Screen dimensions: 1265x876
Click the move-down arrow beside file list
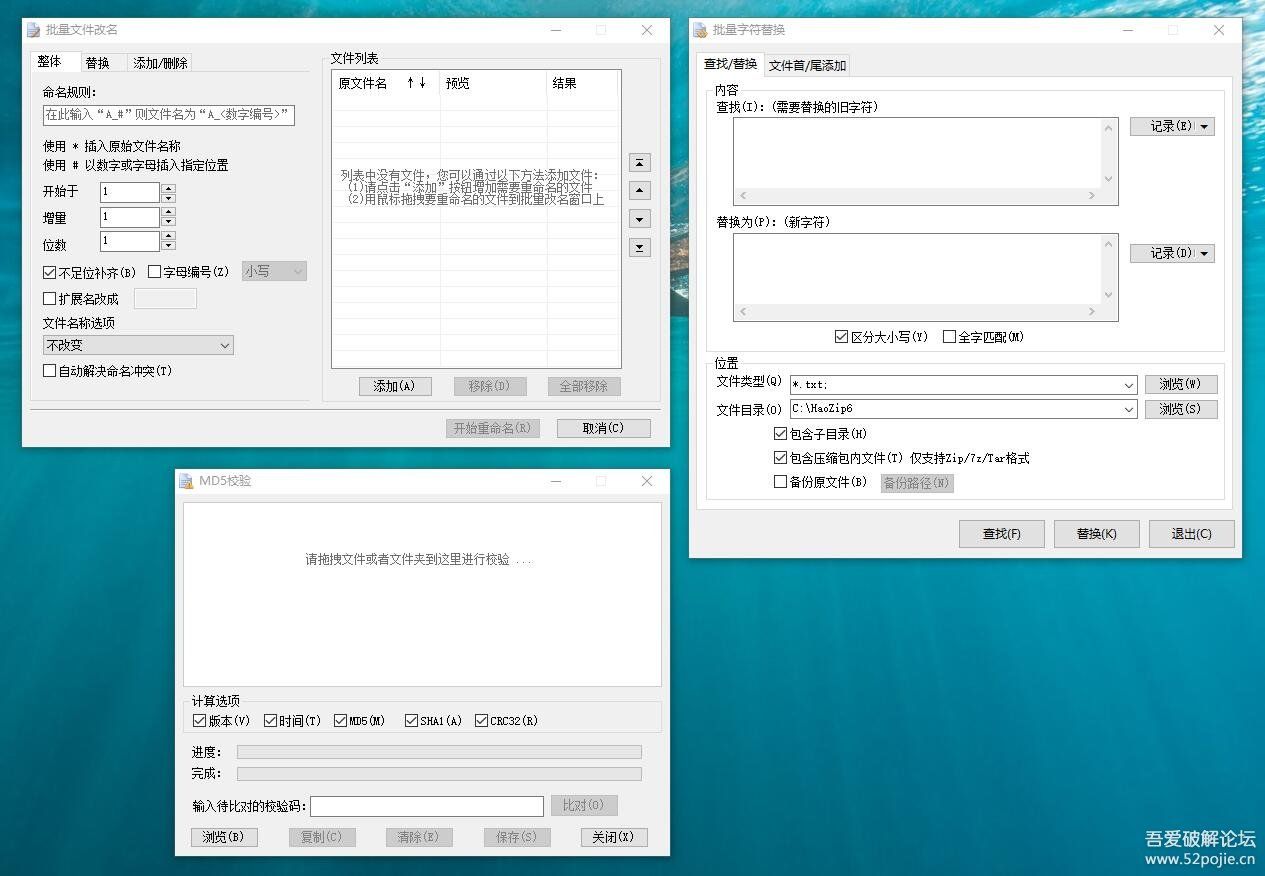(640, 219)
